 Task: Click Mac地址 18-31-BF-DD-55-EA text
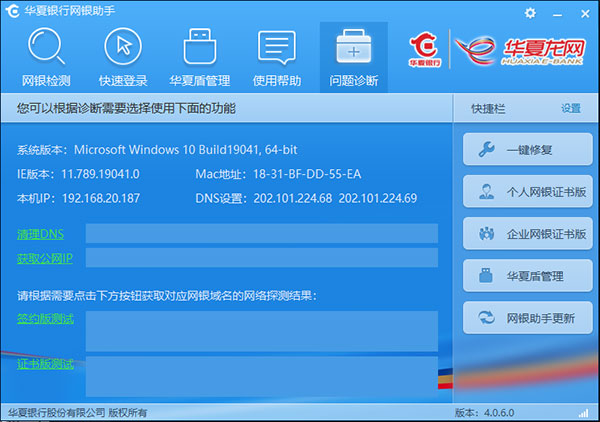[278, 174]
